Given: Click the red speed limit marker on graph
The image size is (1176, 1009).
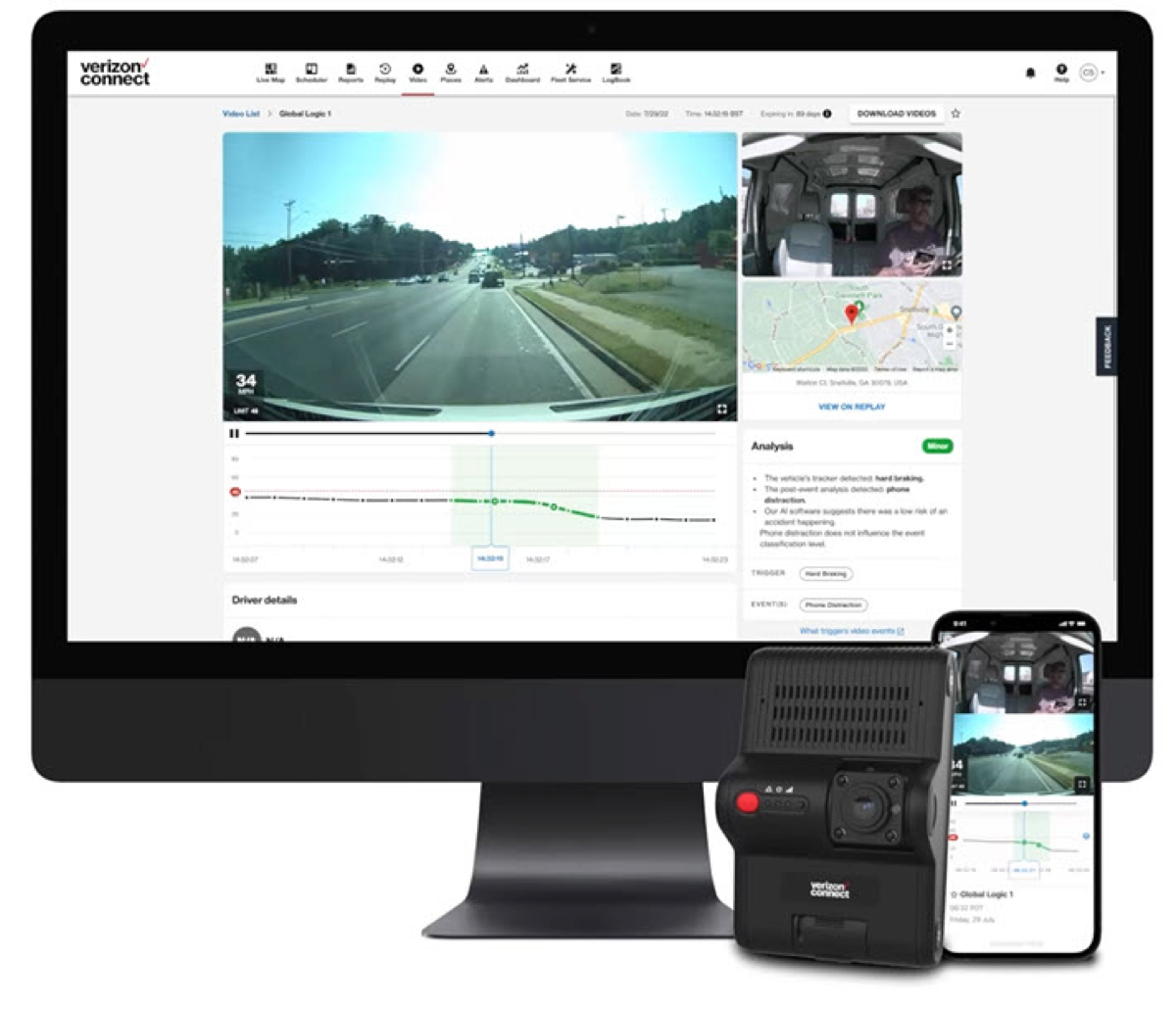Looking at the screenshot, I should [234, 492].
